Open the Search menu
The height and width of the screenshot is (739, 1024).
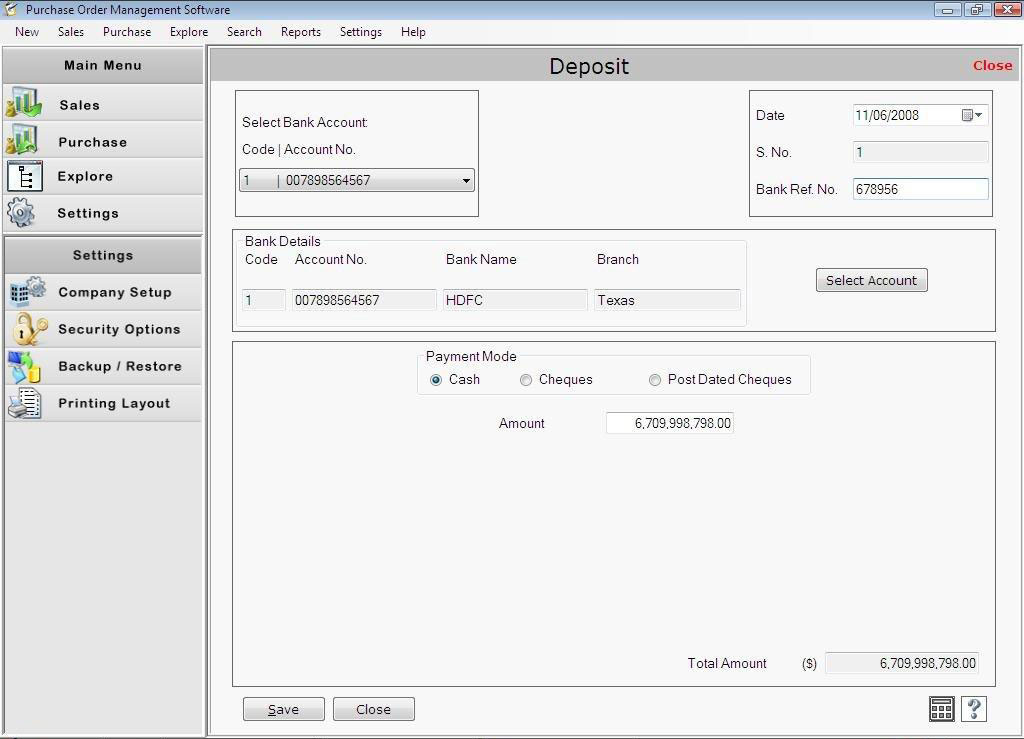coord(244,31)
